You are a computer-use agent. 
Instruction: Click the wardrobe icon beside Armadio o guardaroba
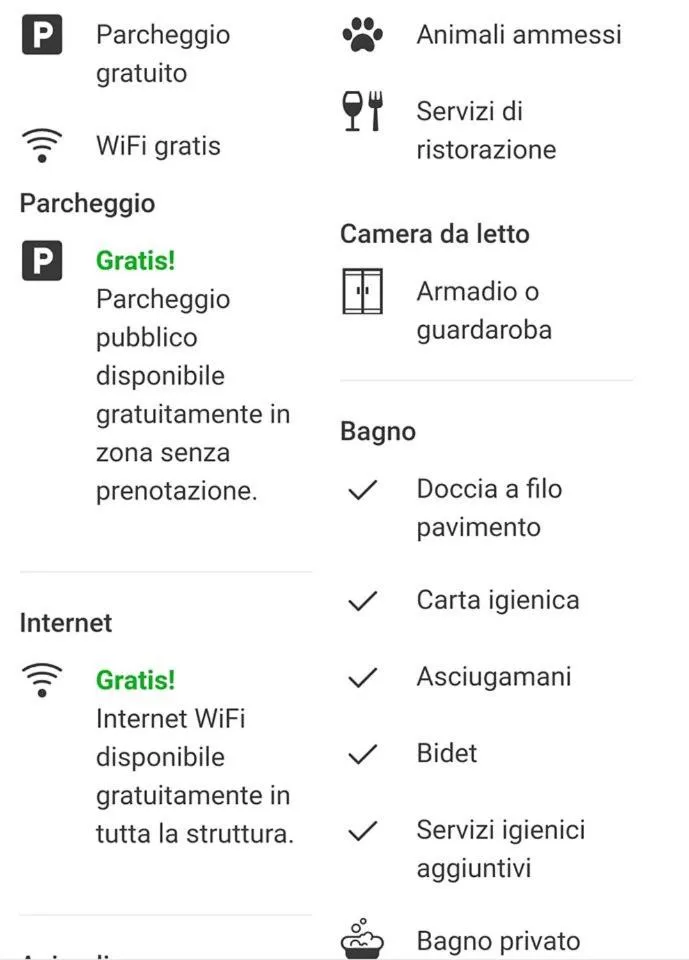tap(362, 292)
